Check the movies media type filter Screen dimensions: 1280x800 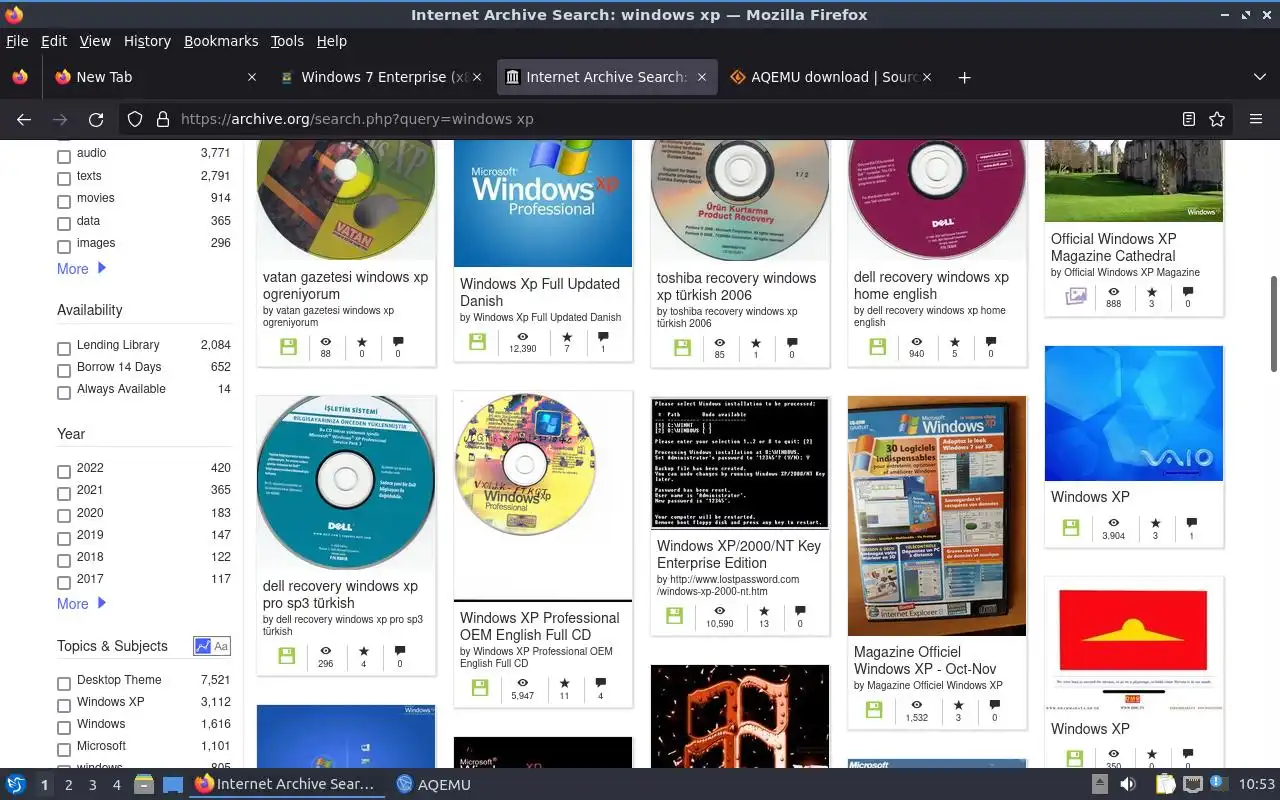64,201
